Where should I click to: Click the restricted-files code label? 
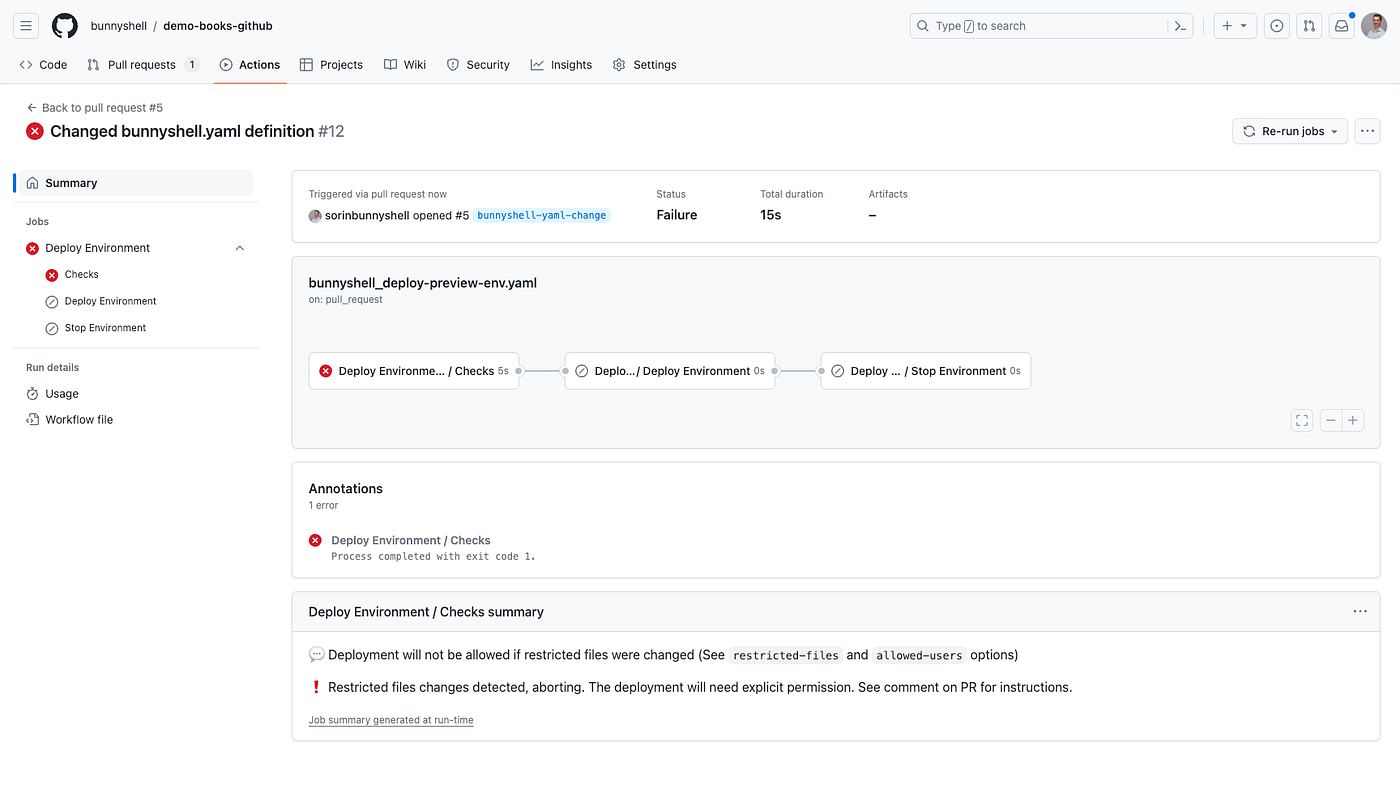[x=785, y=656]
